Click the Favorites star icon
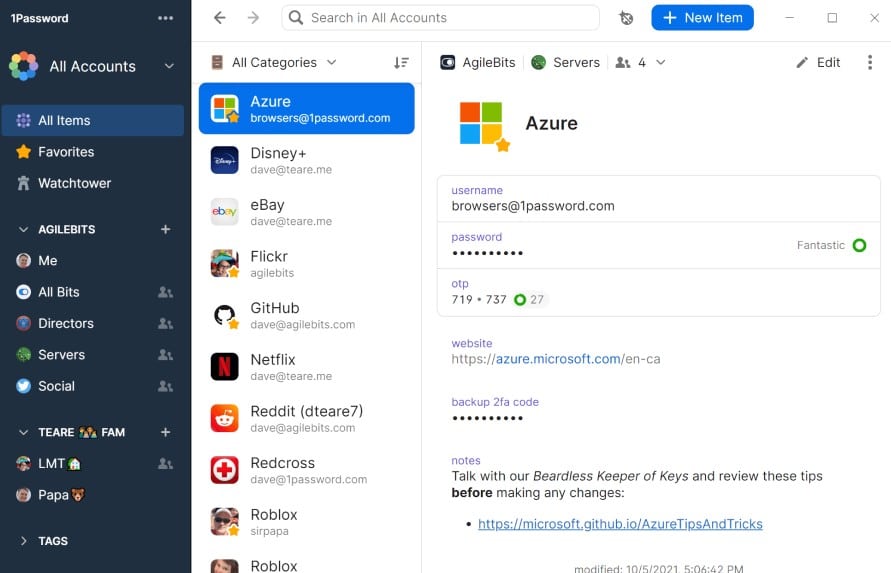Screen dimensions: 891x573 [23, 152]
